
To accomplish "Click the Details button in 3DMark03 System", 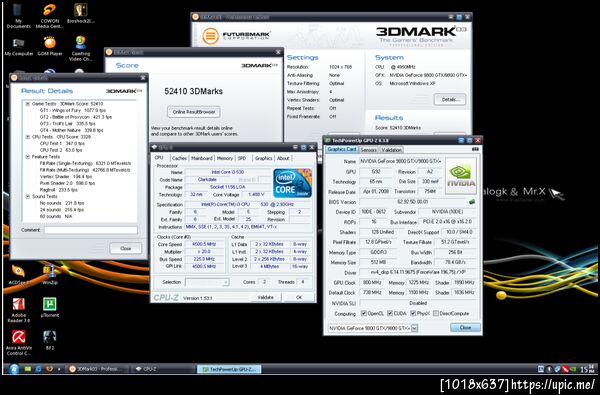I will click(x=450, y=100).
